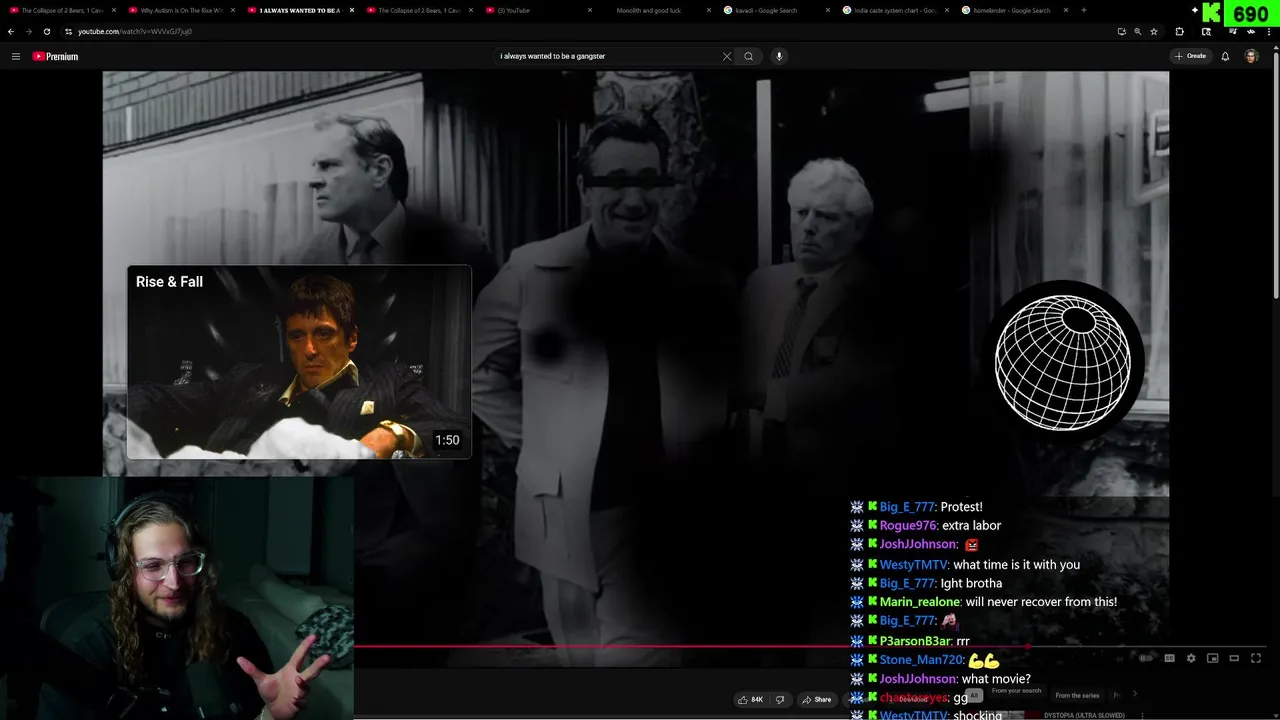Like the video showing 84K likes

[x=750, y=699]
